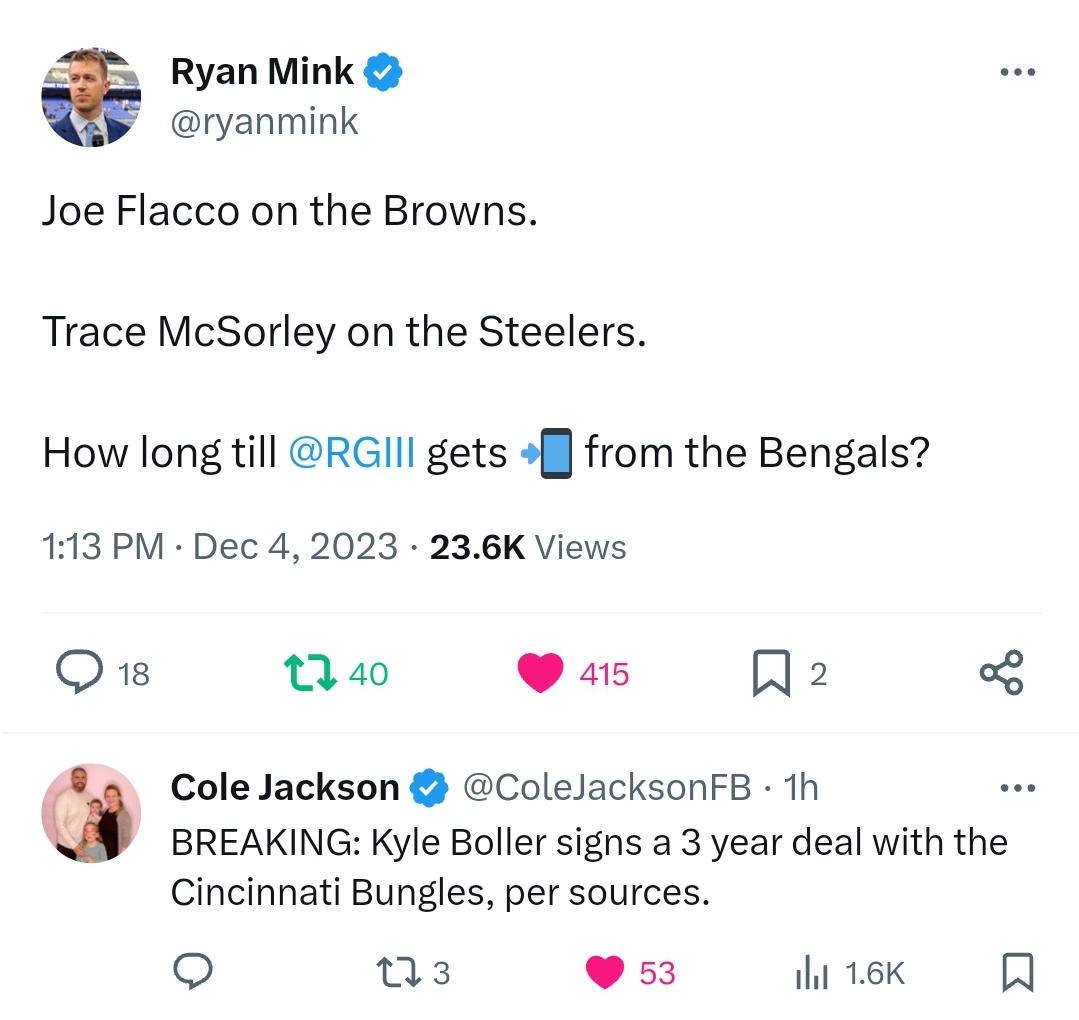1079x1020 pixels.
Task: Open more options on Cole Jackson's reply
Action: (1018, 787)
